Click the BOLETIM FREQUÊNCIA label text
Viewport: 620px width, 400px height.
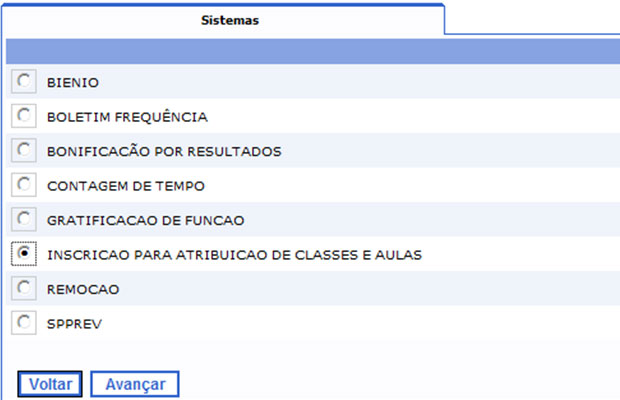(127, 117)
